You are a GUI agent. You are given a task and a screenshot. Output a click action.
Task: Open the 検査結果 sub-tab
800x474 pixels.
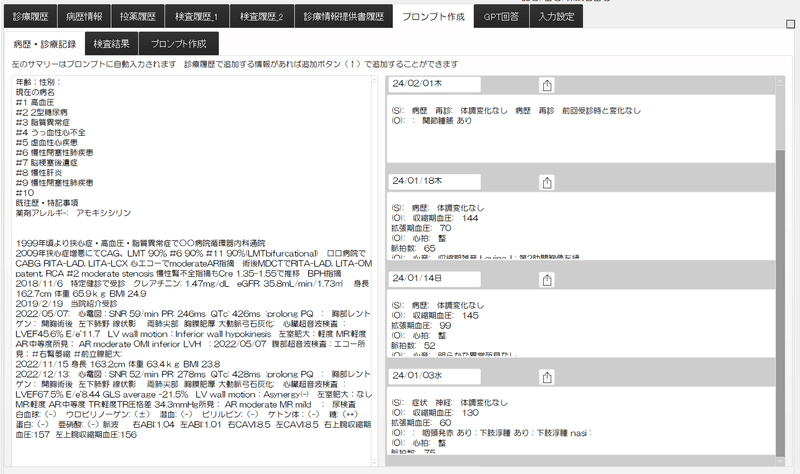click(x=111, y=44)
